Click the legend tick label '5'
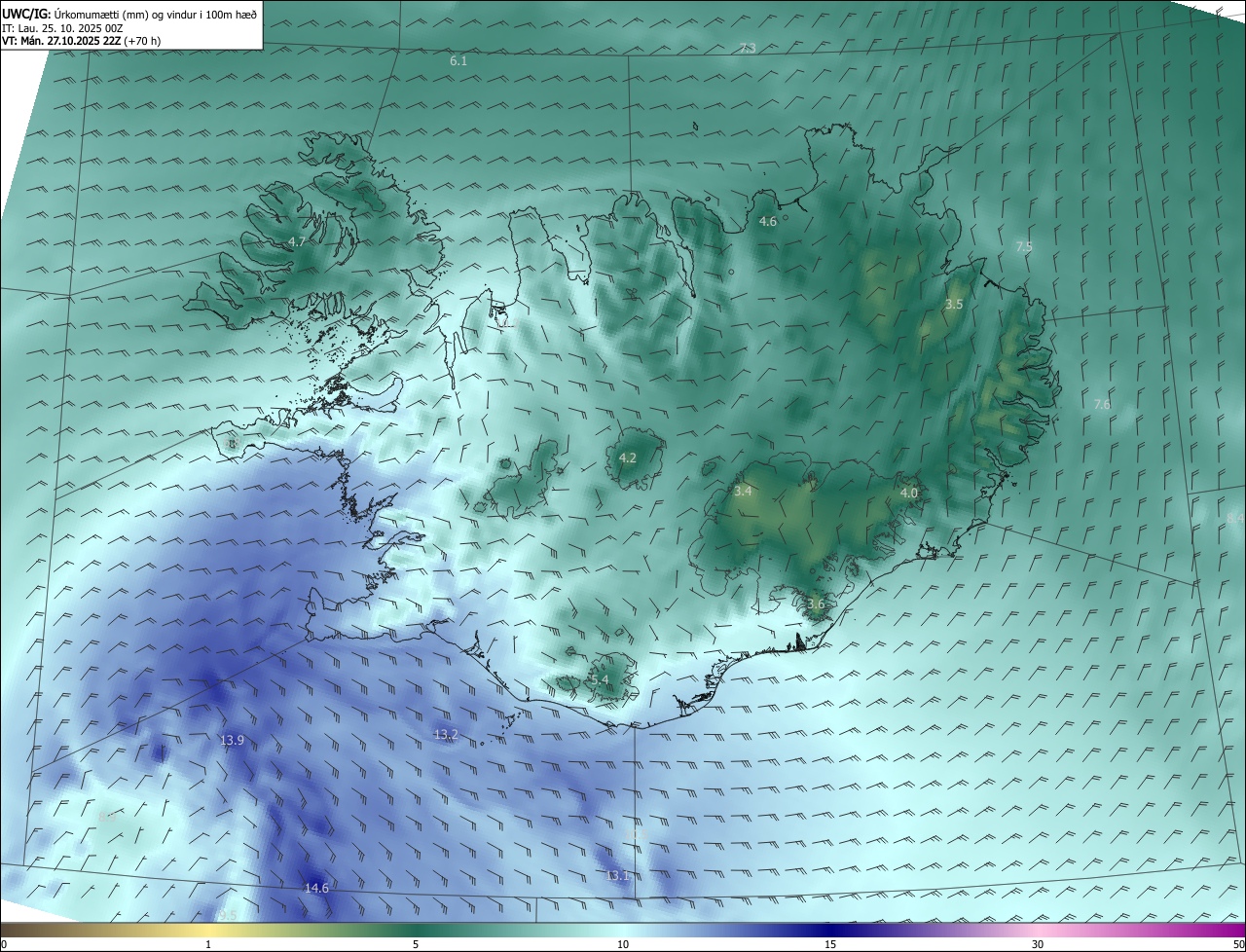The height and width of the screenshot is (952, 1246). click(x=416, y=944)
